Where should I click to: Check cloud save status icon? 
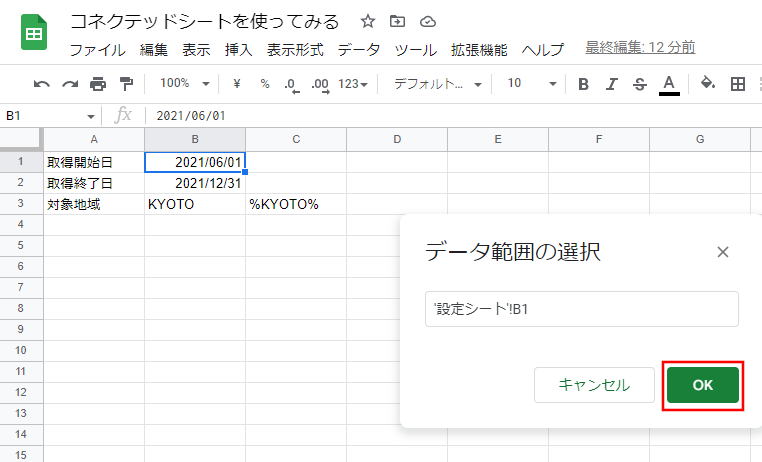[428, 21]
